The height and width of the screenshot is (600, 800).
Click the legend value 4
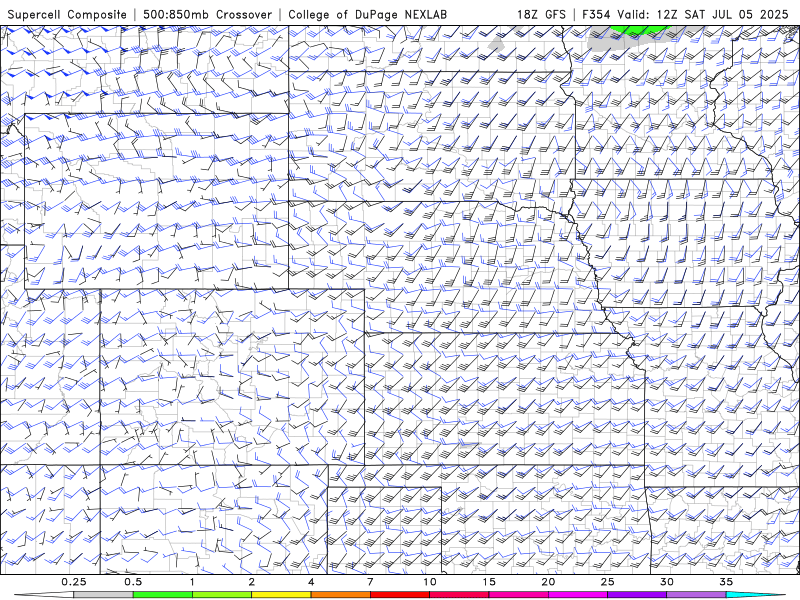coord(311,582)
